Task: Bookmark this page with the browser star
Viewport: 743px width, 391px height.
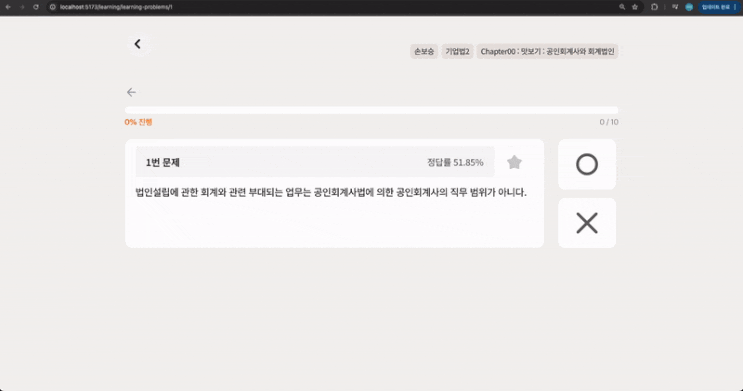Action: (635, 7)
